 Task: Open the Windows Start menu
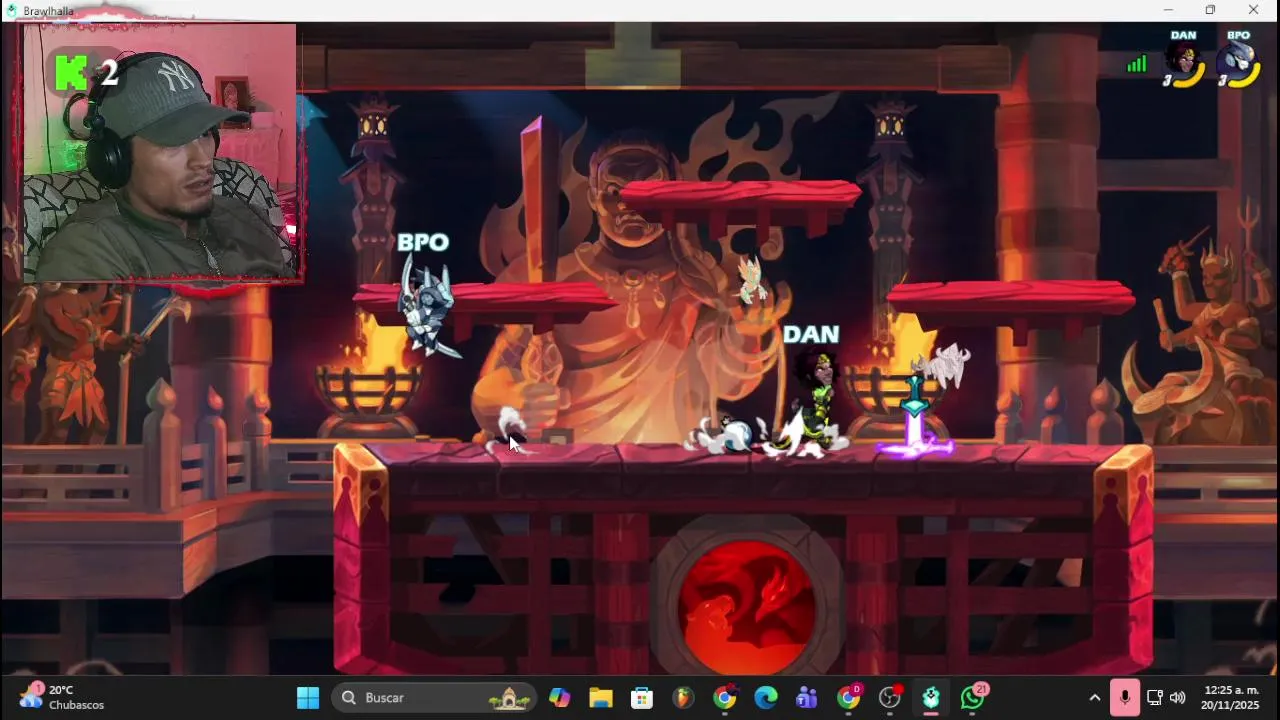click(308, 698)
